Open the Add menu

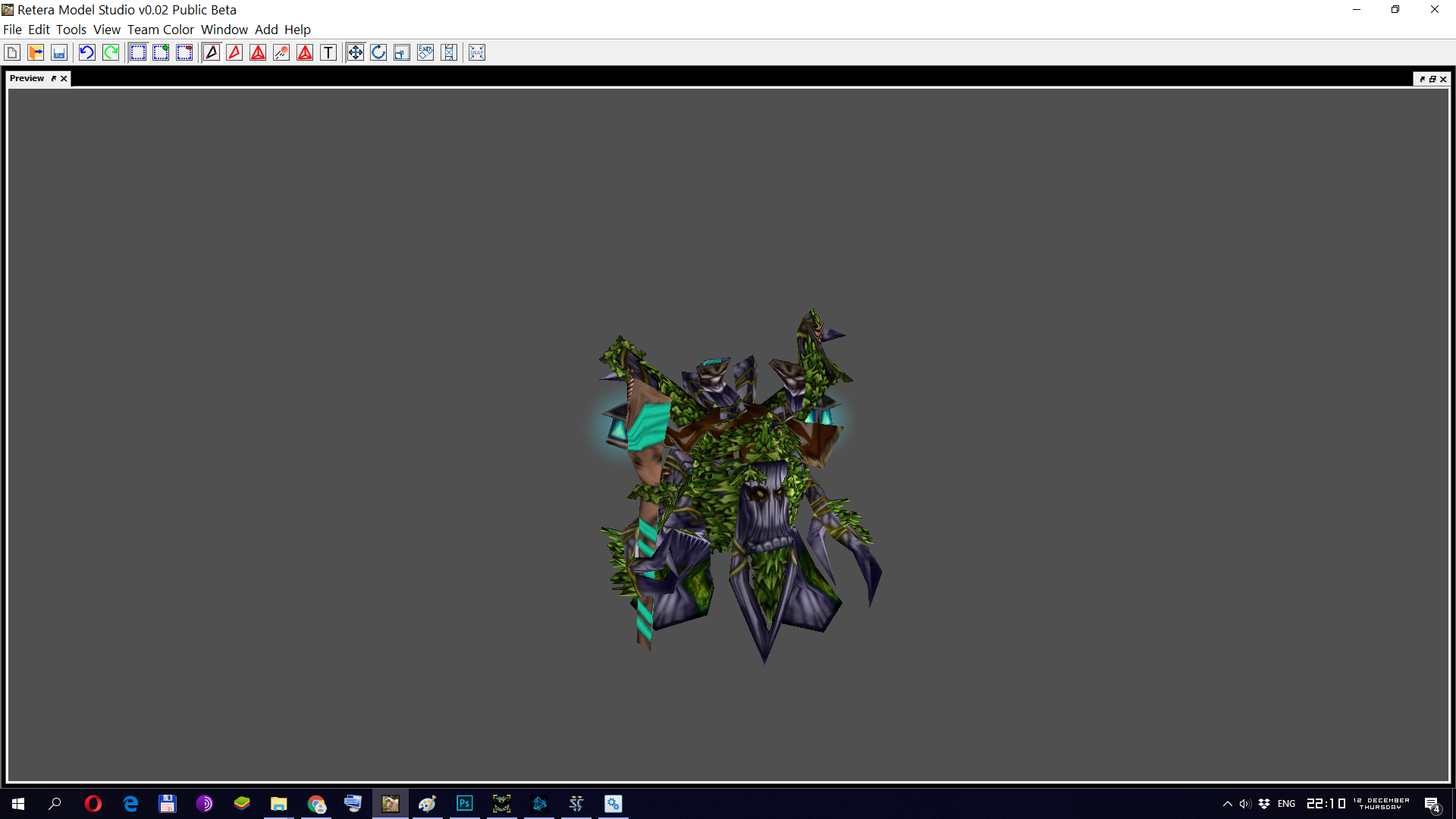click(x=266, y=30)
